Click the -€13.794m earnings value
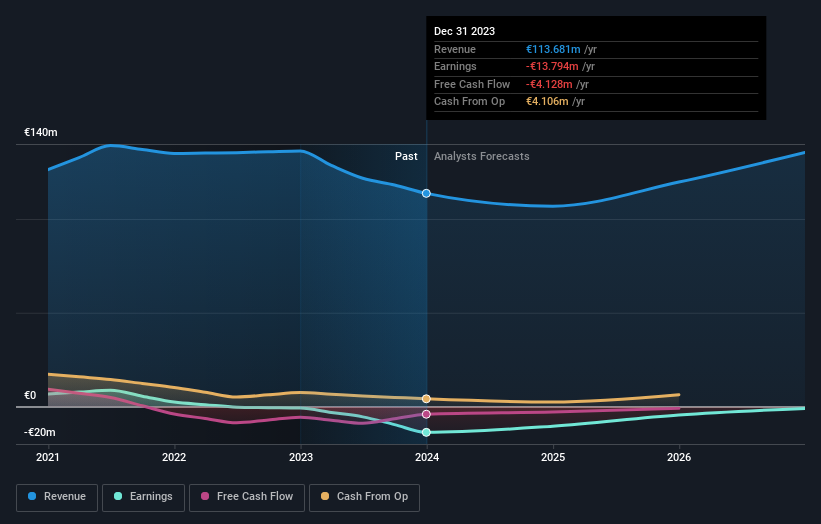This screenshot has width=821, height=524. pos(552,66)
